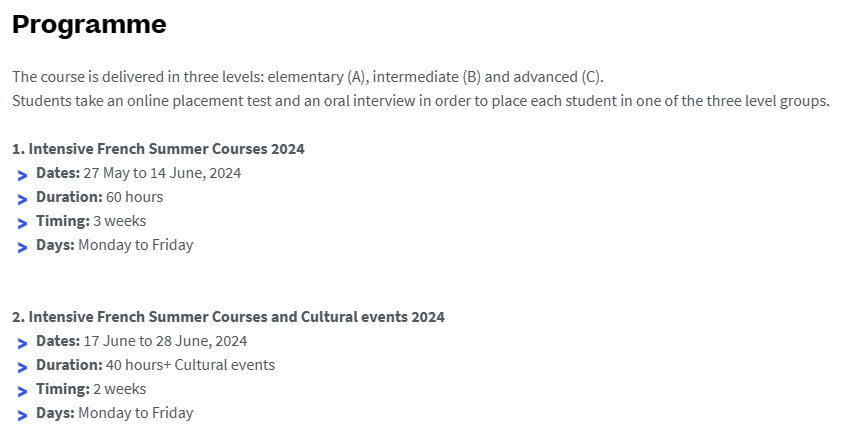Click the blue arrow beside 27 May dates

pyautogui.click(x=22, y=175)
